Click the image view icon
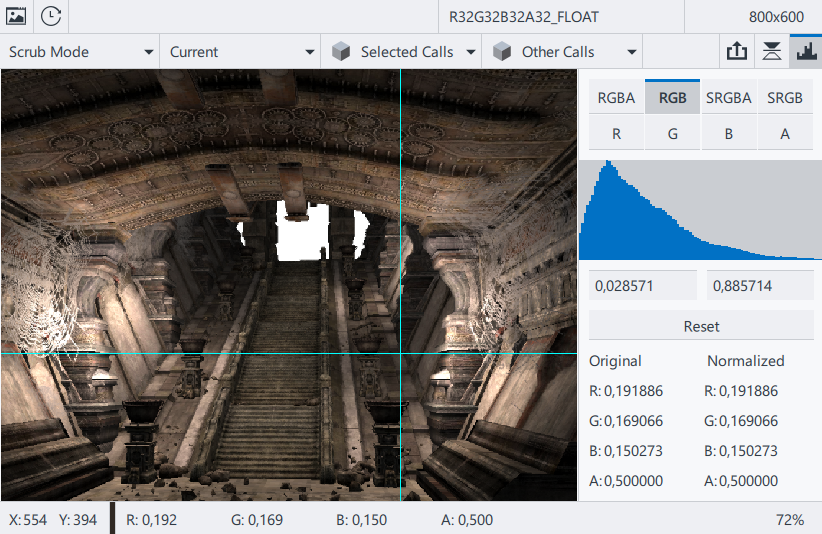 click(16, 16)
